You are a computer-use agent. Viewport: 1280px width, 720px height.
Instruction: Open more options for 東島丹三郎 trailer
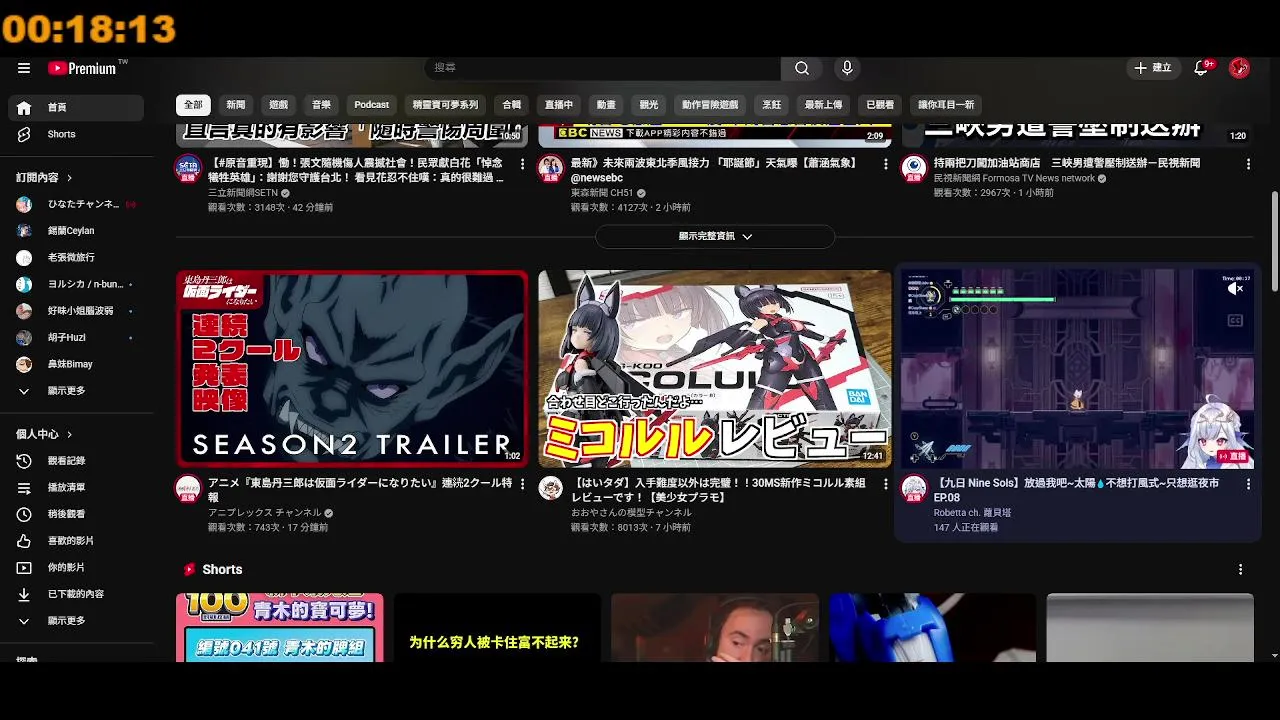click(x=522, y=484)
